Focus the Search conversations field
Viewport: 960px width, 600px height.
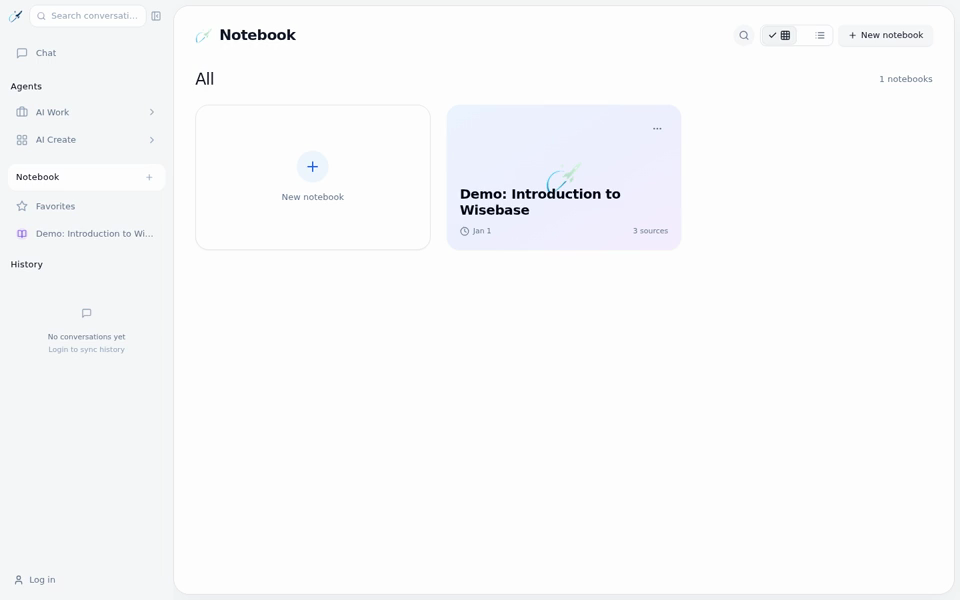pyautogui.click(x=88, y=16)
